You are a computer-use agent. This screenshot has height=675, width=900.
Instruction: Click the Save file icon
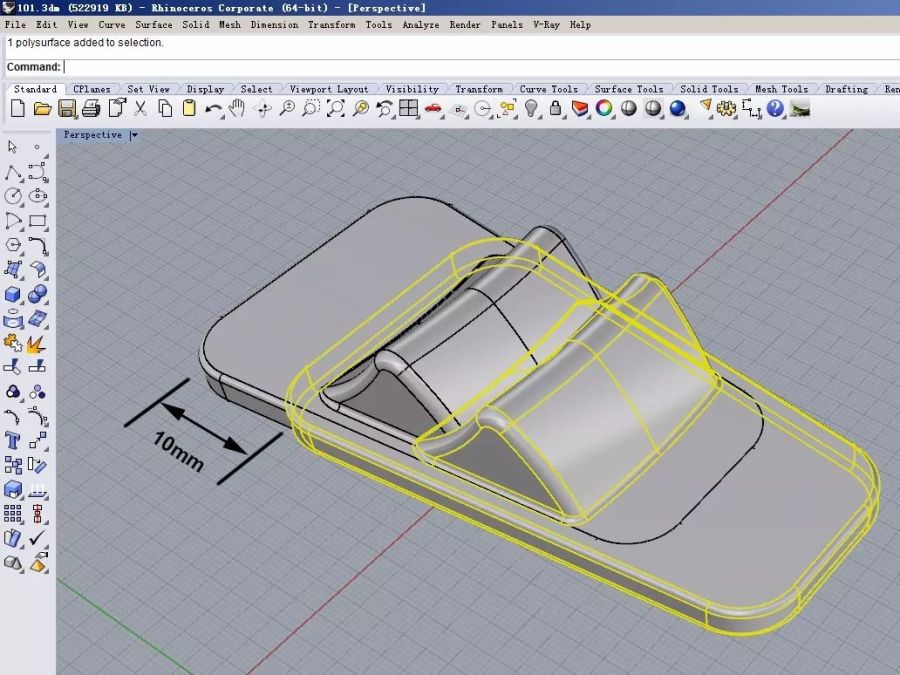67,109
